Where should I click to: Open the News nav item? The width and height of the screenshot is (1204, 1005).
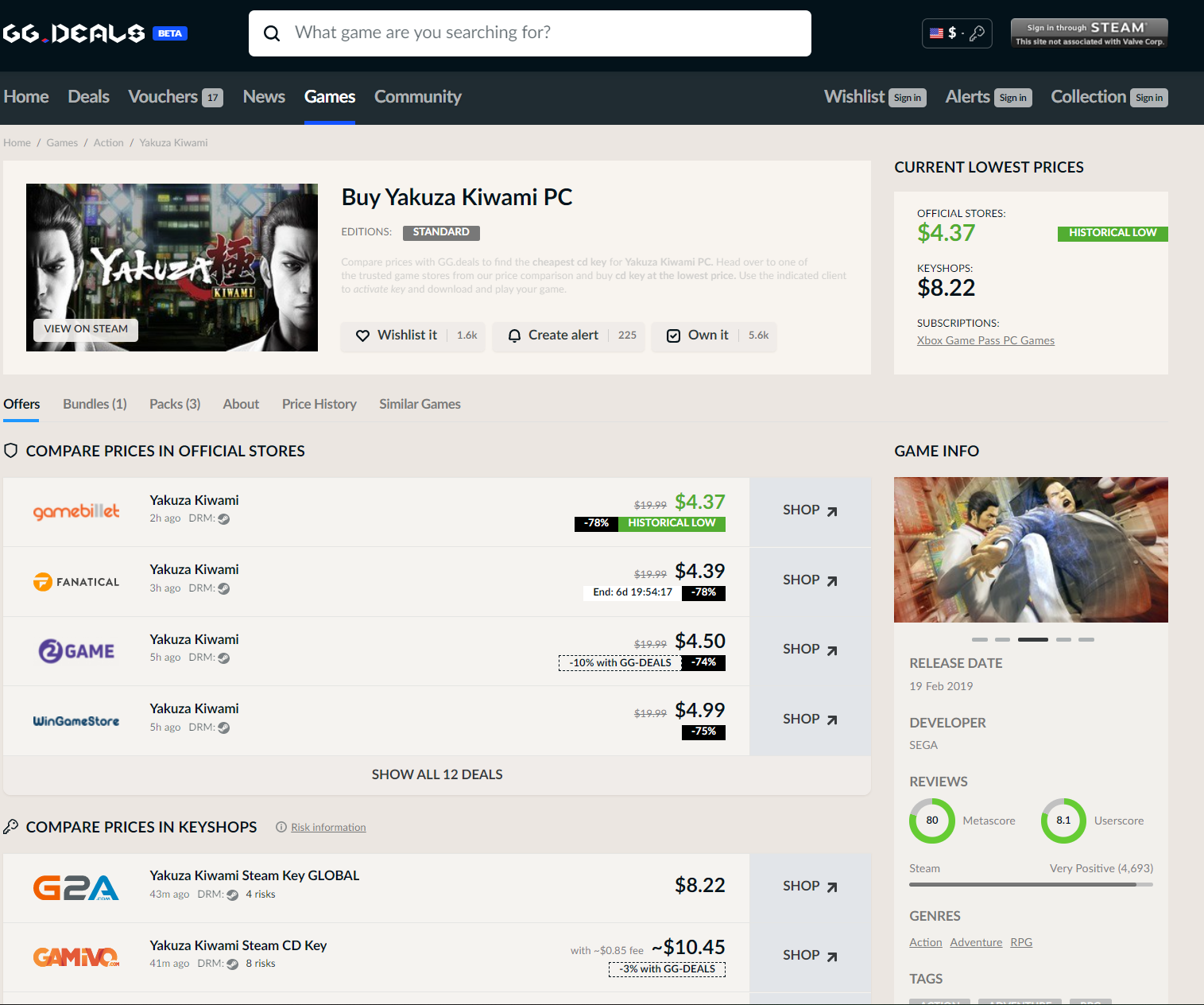tap(264, 97)
